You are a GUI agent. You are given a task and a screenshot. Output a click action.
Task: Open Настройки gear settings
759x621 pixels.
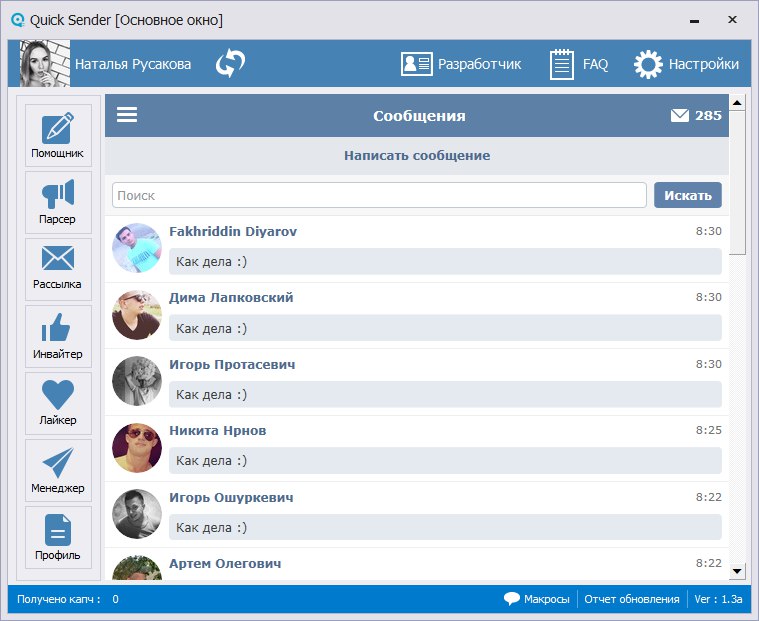pos(686,64)
